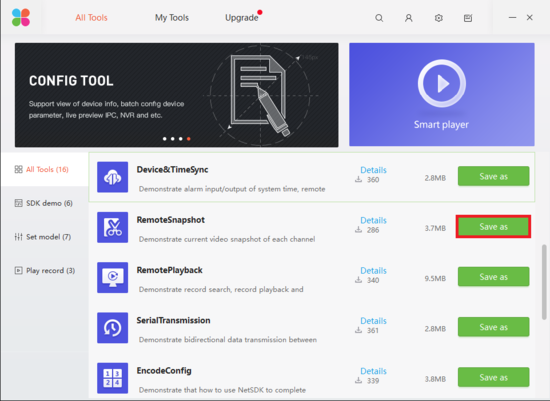The width and height of the screenshot is (550, 401).
Task: Click the SerialTransmission clock icon
Action: tap(113, 328)
